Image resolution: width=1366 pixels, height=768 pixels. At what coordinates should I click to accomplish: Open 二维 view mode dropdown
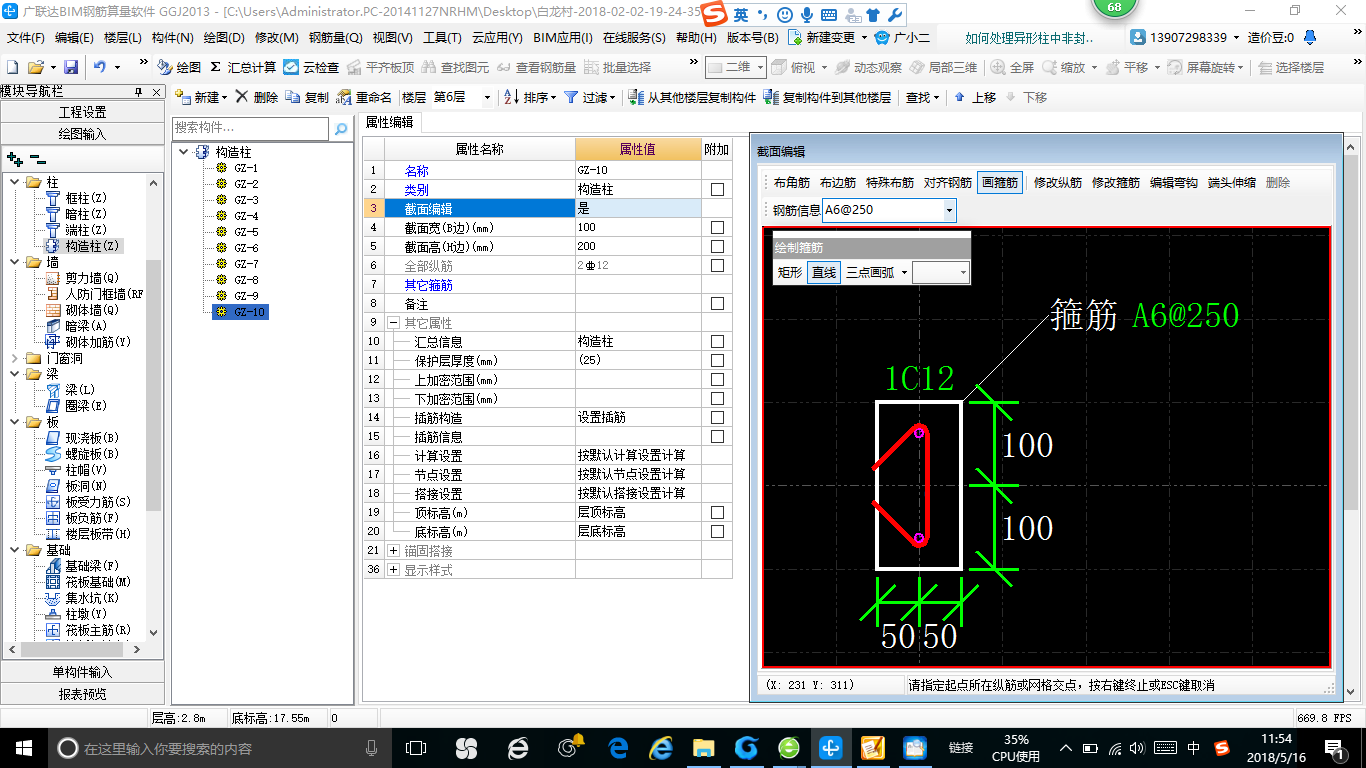[x=760, y=67]
